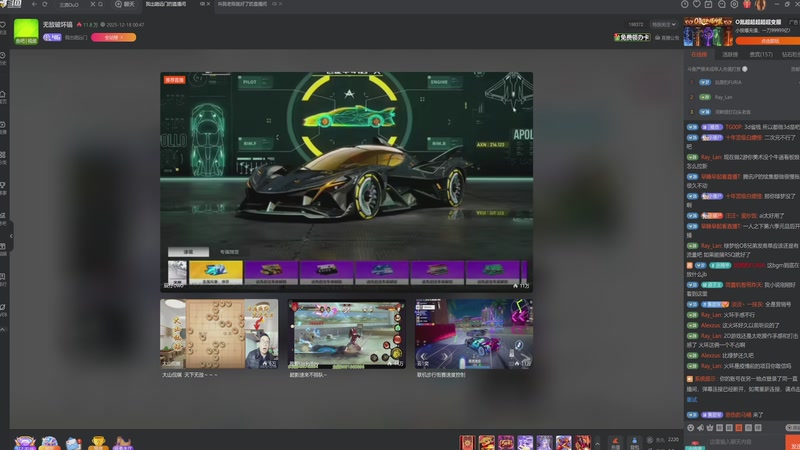Image resolution: width=800 pixels, height=450 pixels.
Task: Open the messages speech bubble icon
Action: point(721,4)
